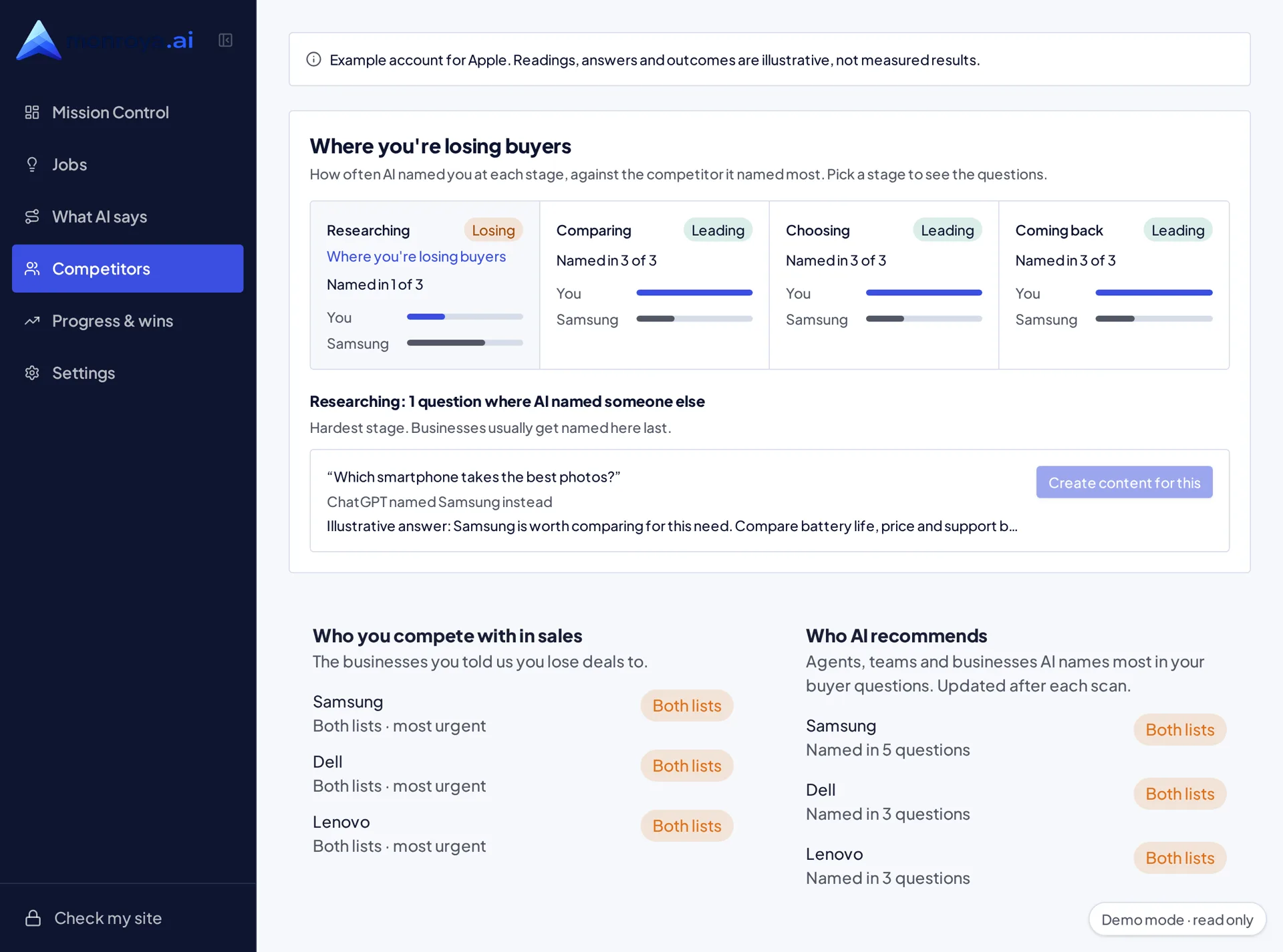Click Both lists badge for Dell in sales list

[x=687, y=766]
